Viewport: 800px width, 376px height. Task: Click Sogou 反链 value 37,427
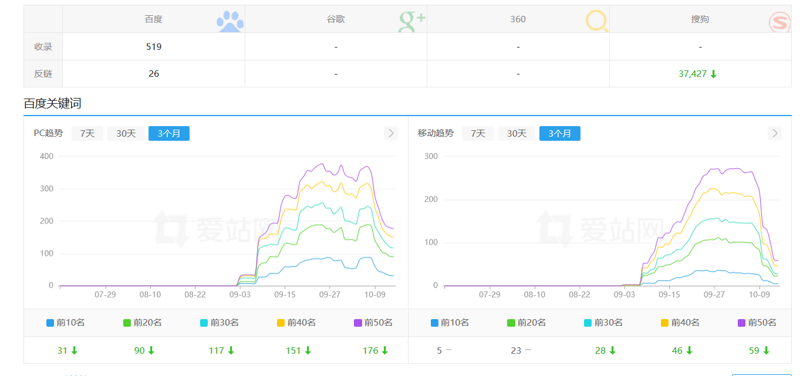point(692,74)
